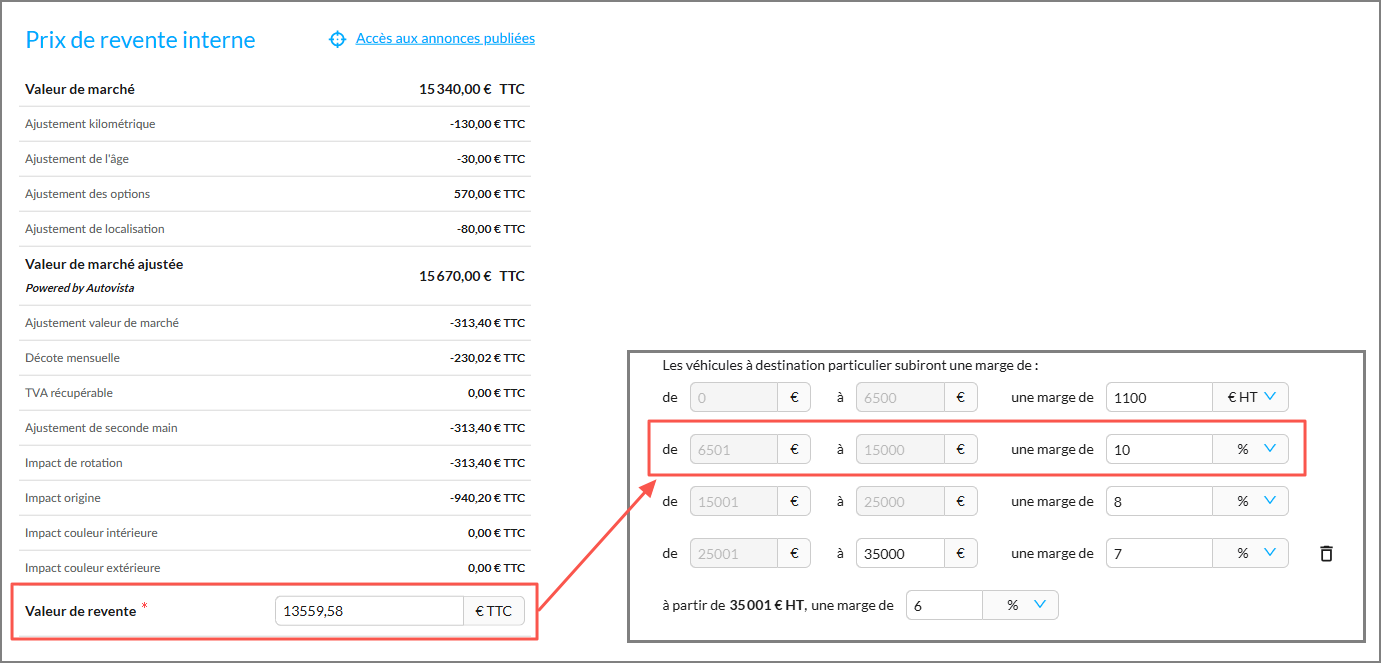1381x663 pixels.
Task: Click the disabled lower bound field 6501
Action: click(x=734, y=449)
